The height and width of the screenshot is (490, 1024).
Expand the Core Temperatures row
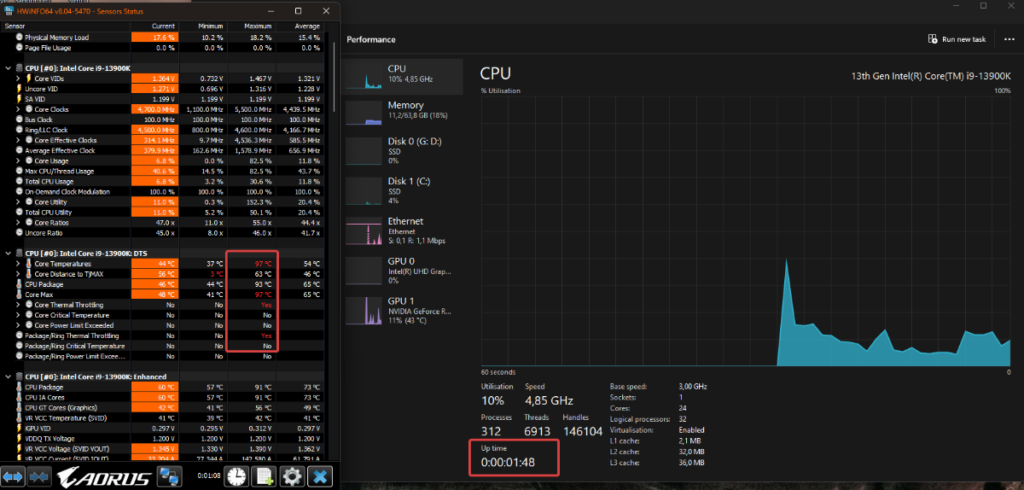(18, 263)
